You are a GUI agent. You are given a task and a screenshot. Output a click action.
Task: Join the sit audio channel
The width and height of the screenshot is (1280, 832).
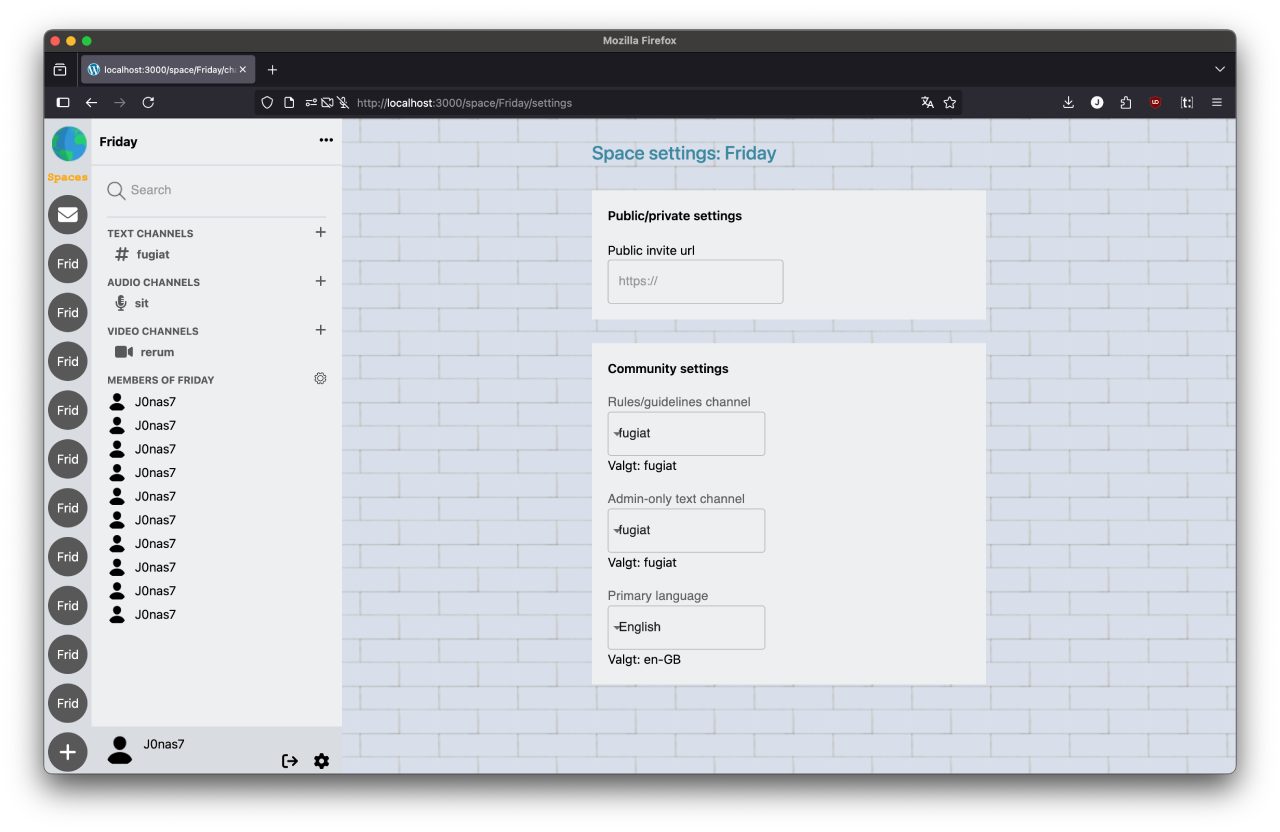tap(141, 304)
